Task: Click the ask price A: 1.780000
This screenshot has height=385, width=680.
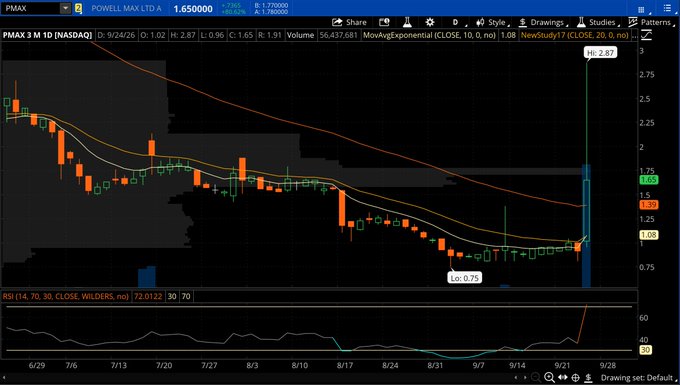Action: pos(271,12)
